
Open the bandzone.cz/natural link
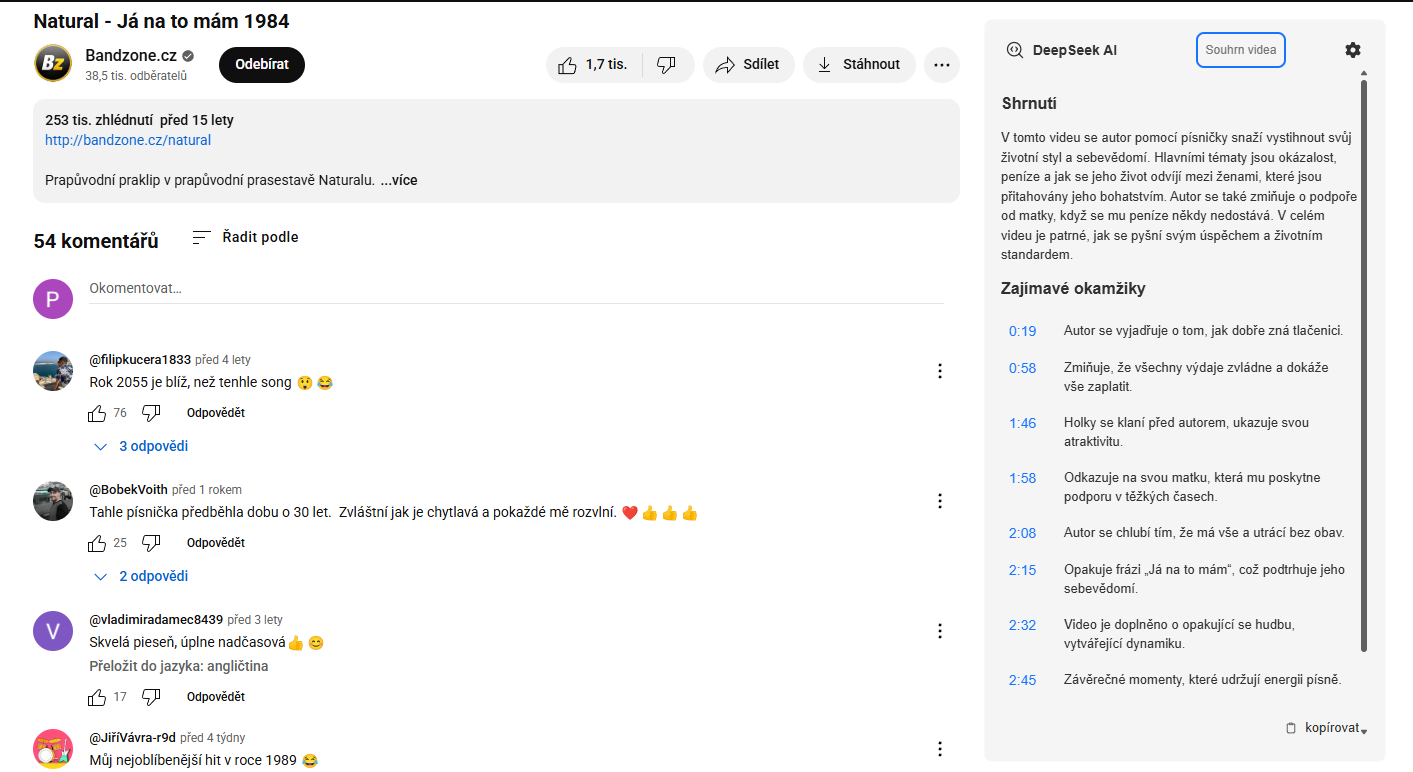point(128,140)
